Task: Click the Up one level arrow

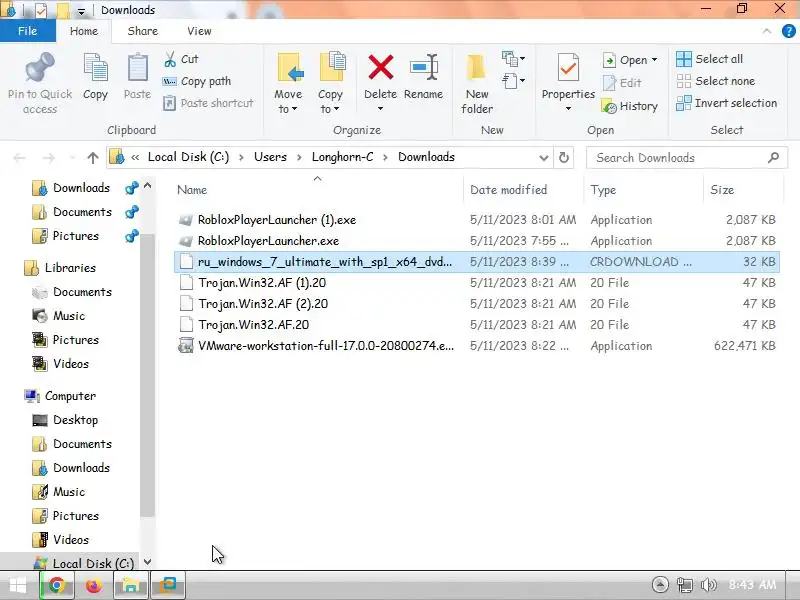Action: click(92, 158)
